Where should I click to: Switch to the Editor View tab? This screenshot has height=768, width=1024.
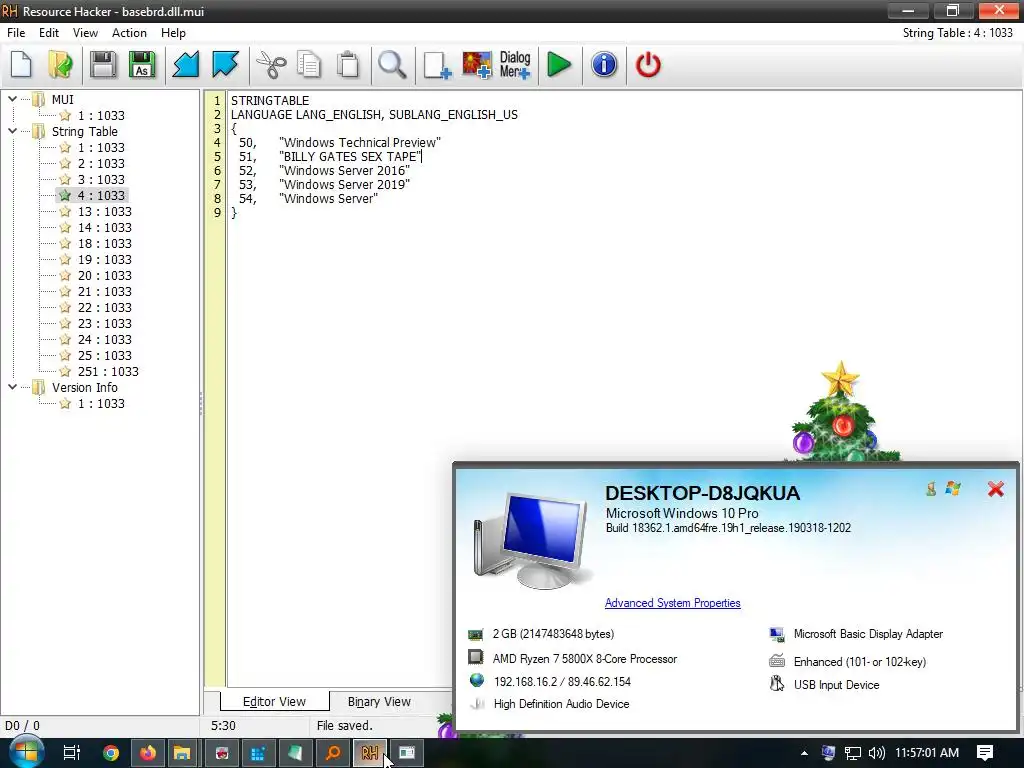[x=274, y=701]
